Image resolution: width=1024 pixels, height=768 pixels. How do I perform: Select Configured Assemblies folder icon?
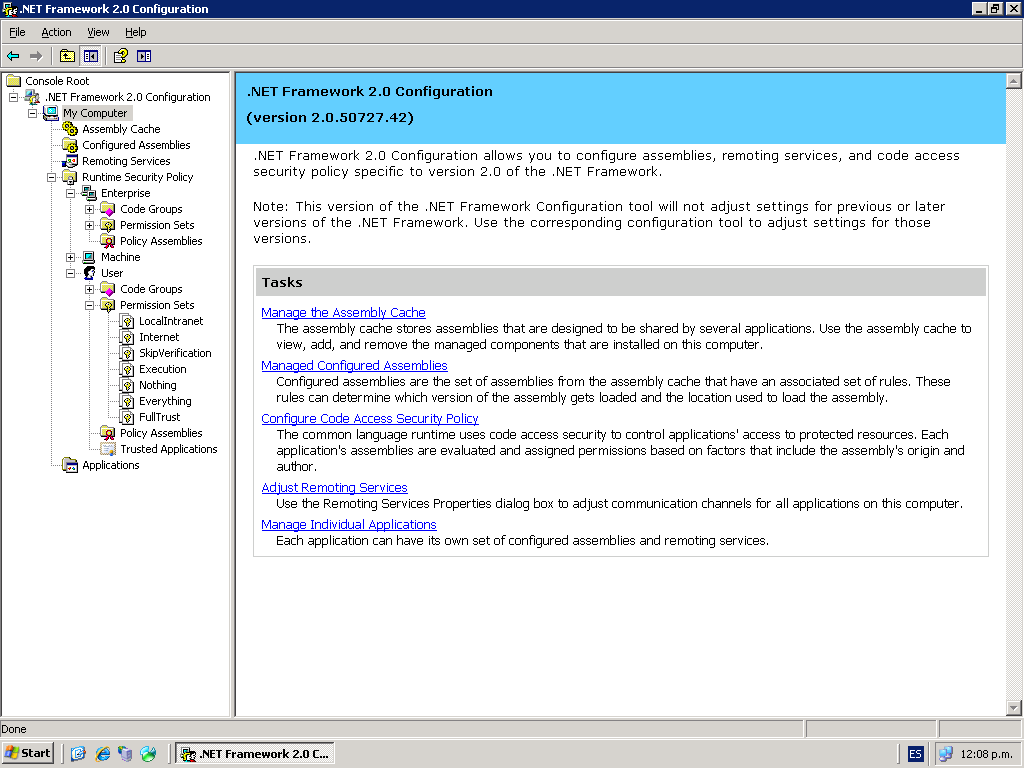70,145
